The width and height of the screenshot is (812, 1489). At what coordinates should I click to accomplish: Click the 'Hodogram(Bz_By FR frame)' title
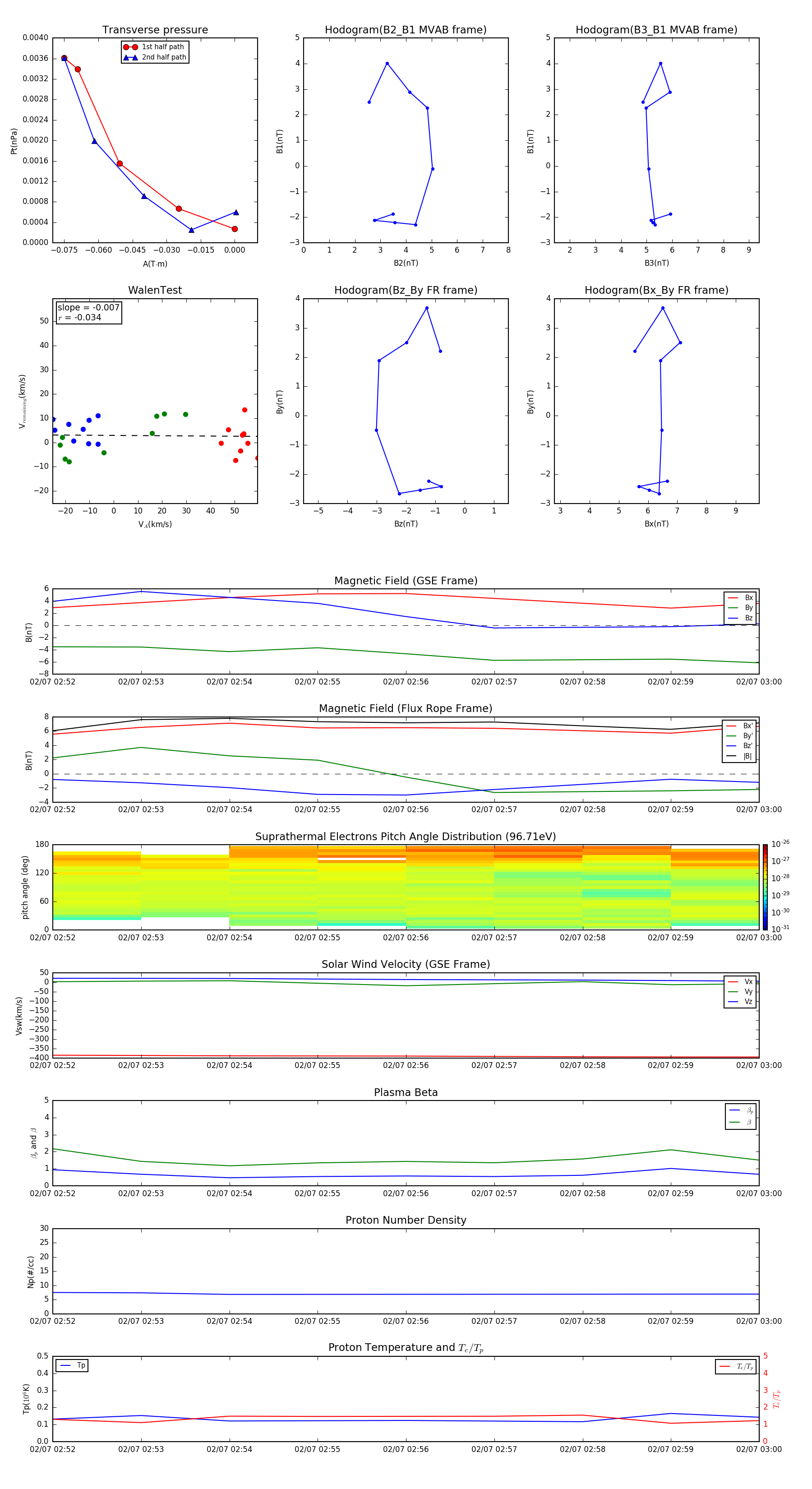[406, 290]
